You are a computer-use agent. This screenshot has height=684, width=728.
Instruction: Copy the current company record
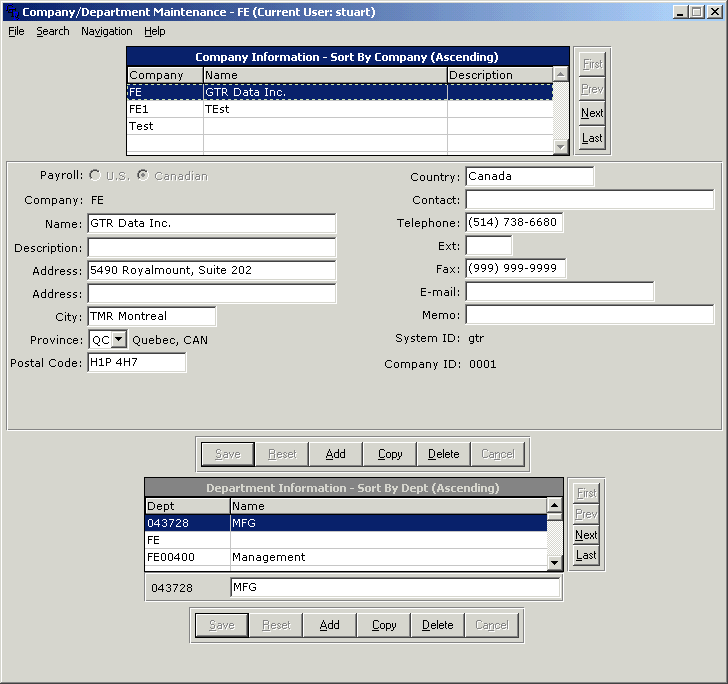(x=390, y=454)
